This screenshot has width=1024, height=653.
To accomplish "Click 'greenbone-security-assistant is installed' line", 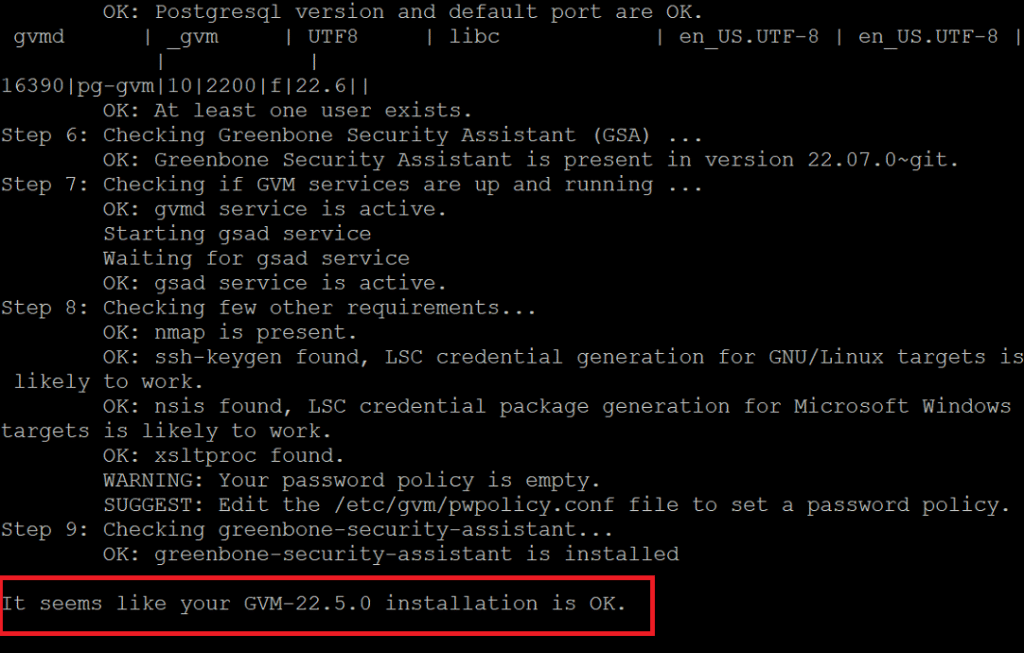I will point(391,554).
